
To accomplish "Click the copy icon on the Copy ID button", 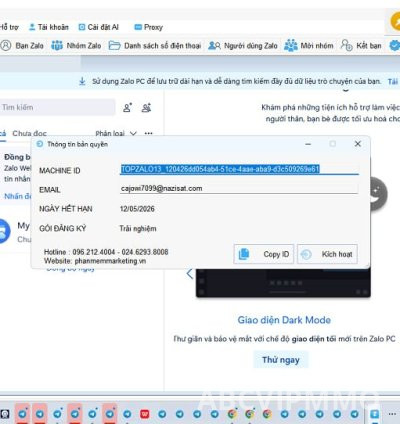I will [244, 254].
